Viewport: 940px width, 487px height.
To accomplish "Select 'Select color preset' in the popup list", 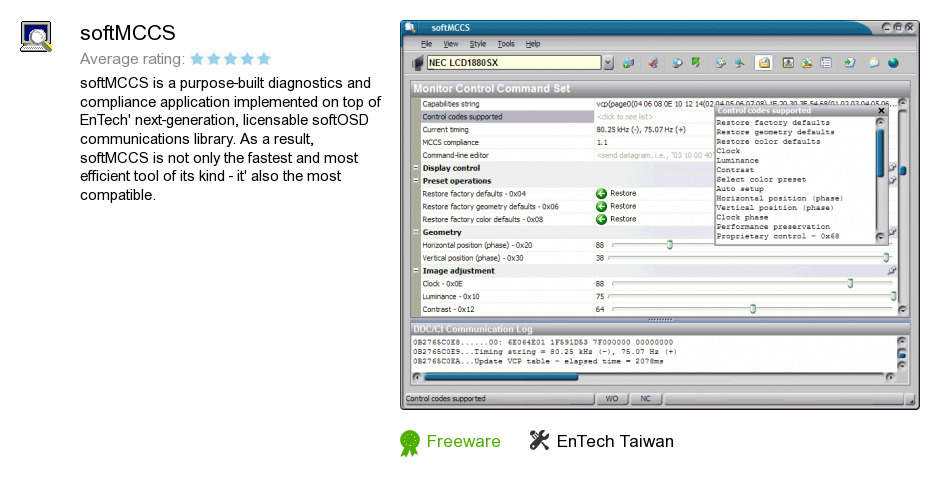I will 761,179.
